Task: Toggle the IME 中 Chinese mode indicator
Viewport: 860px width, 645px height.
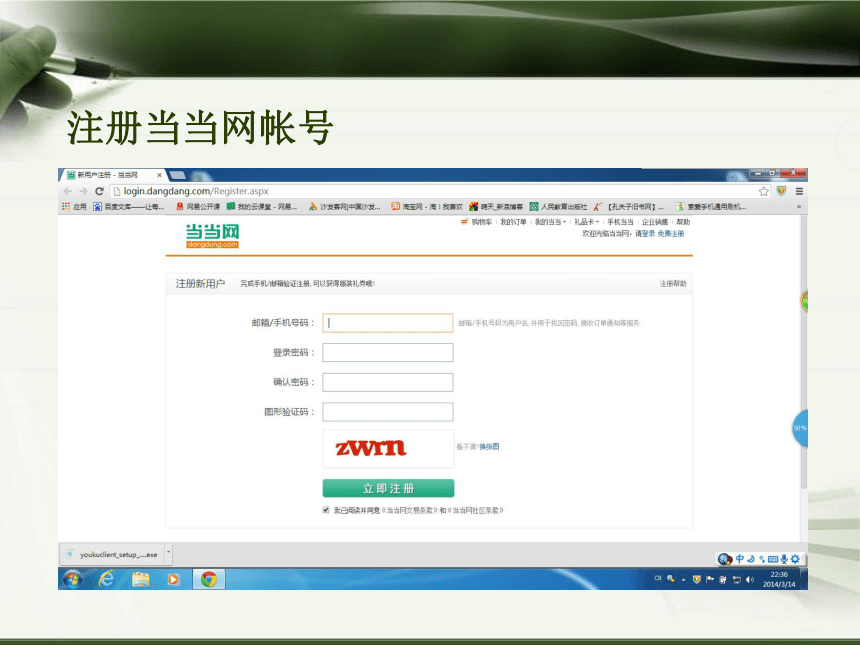Action: [x=740, y=559]
